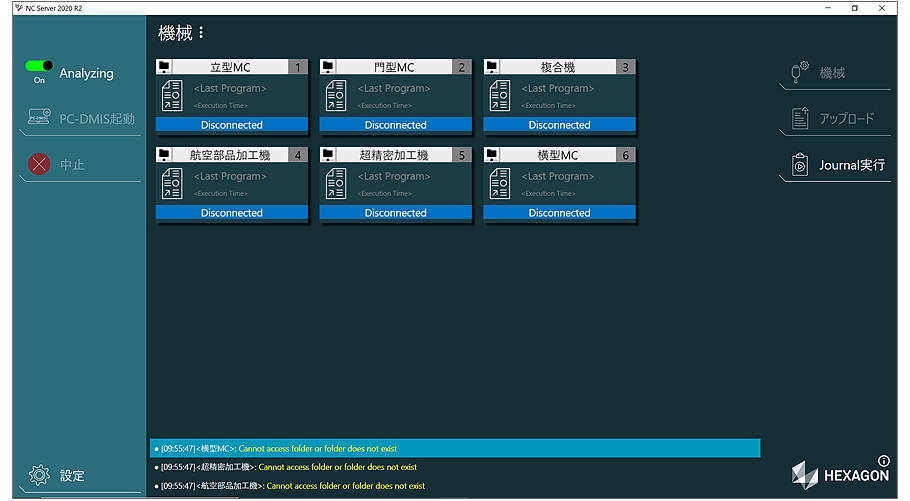The image size is (910, 501).
Task: Click program document icon in 門型MC card
Action: (336, 96)
